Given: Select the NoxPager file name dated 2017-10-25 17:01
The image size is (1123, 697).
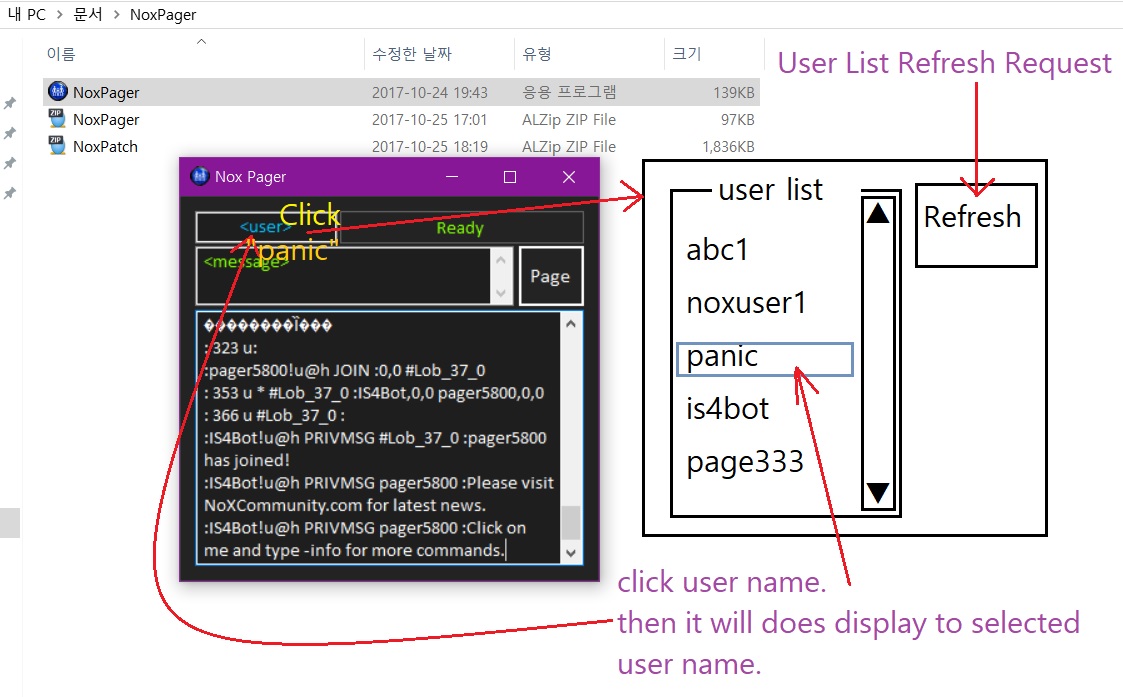Looking at the screenshot, I should click(x=106, y=120).
